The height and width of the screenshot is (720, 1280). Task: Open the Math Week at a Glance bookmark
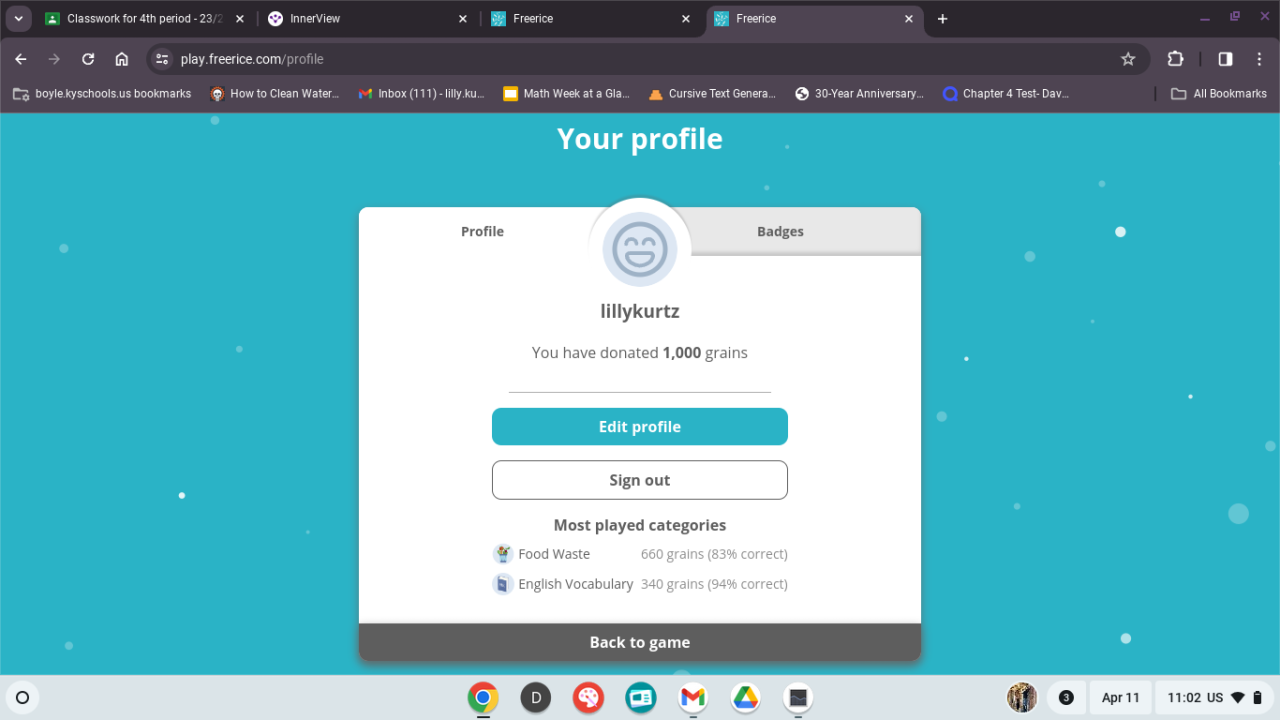[566, 93]
